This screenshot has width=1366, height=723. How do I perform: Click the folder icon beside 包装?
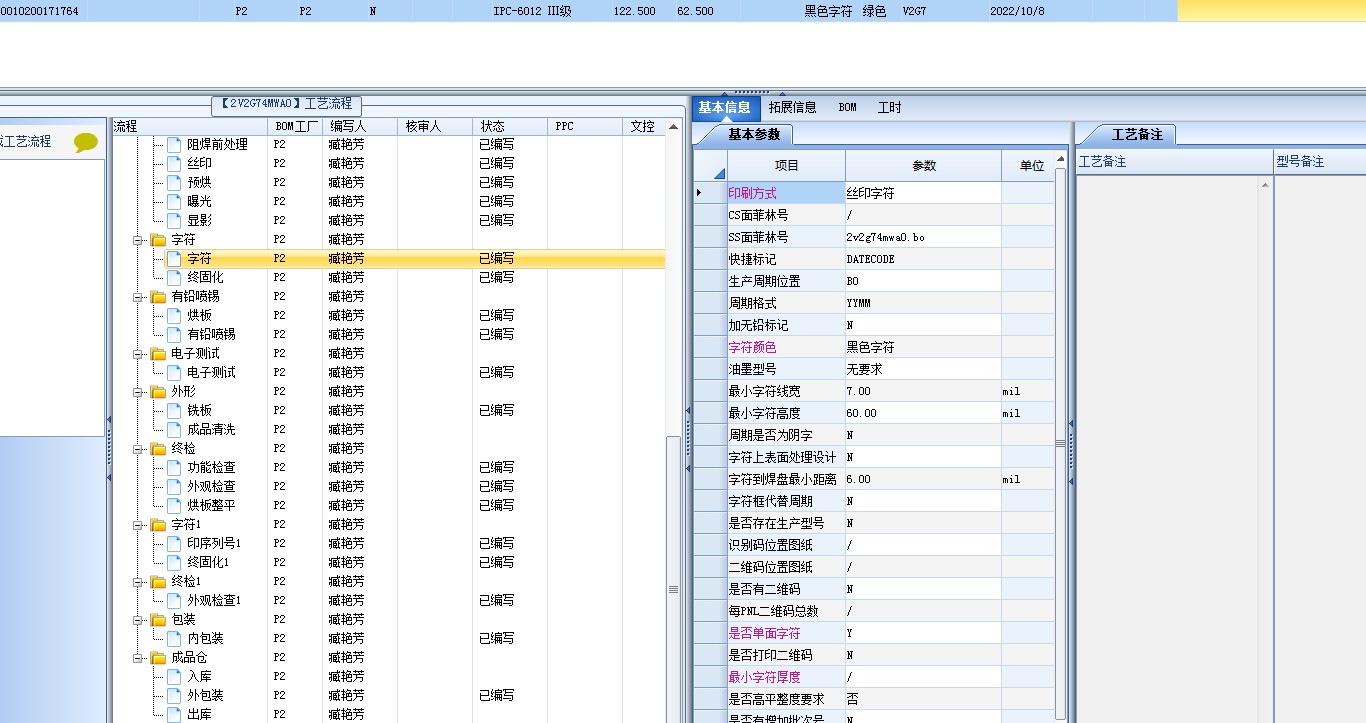tap(158, 619)
